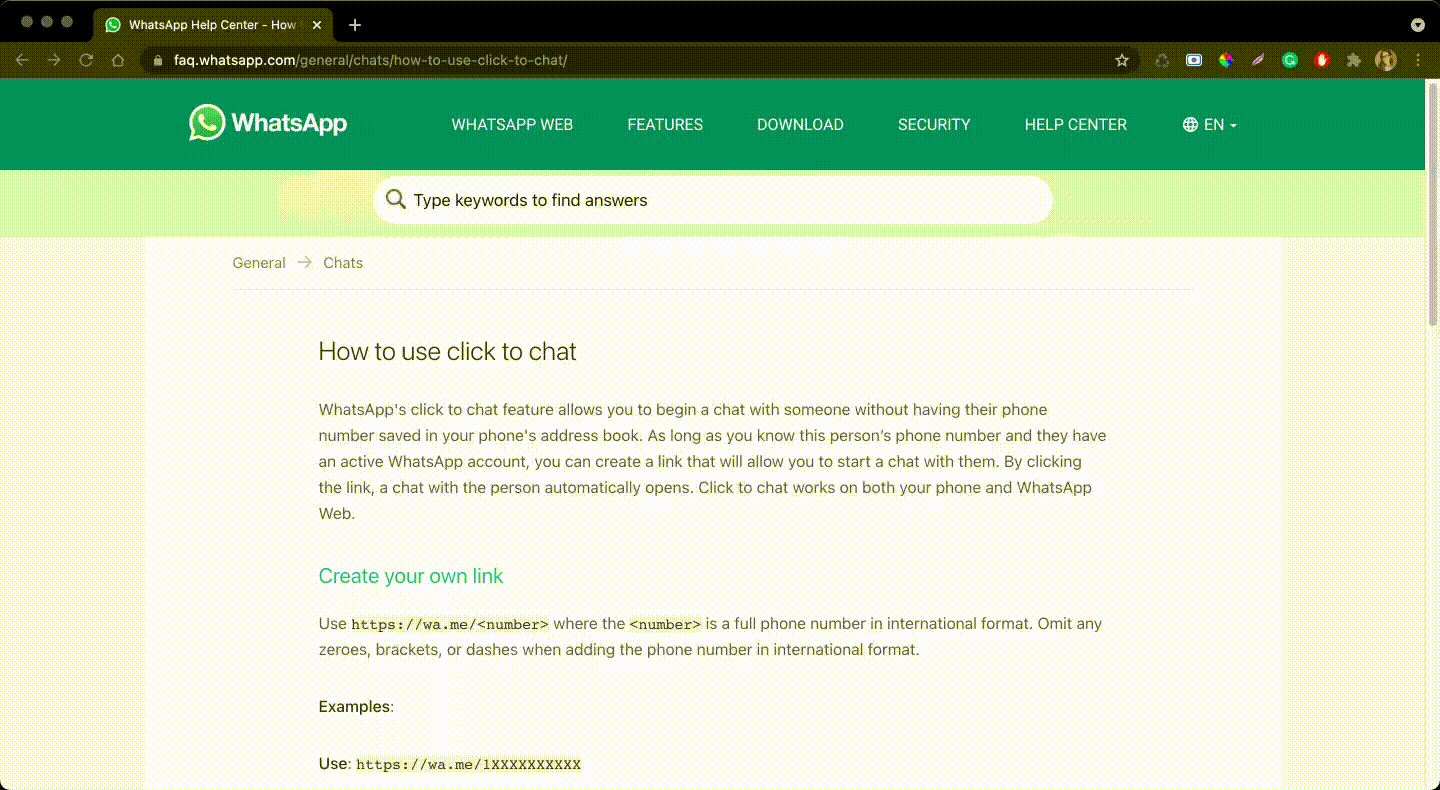The height and width of the screenshot is (790, 1440).
Task: Follow the General breadcrumb link
Action: click(x=258, y=262)
